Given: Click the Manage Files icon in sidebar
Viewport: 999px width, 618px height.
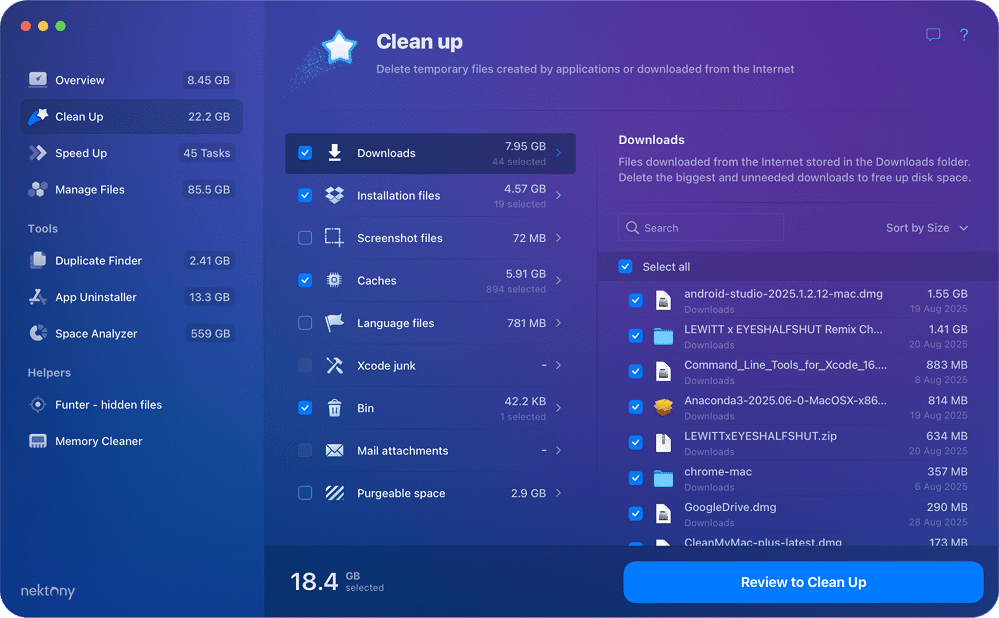Looking at the screenshot, I should click(38, 189).
